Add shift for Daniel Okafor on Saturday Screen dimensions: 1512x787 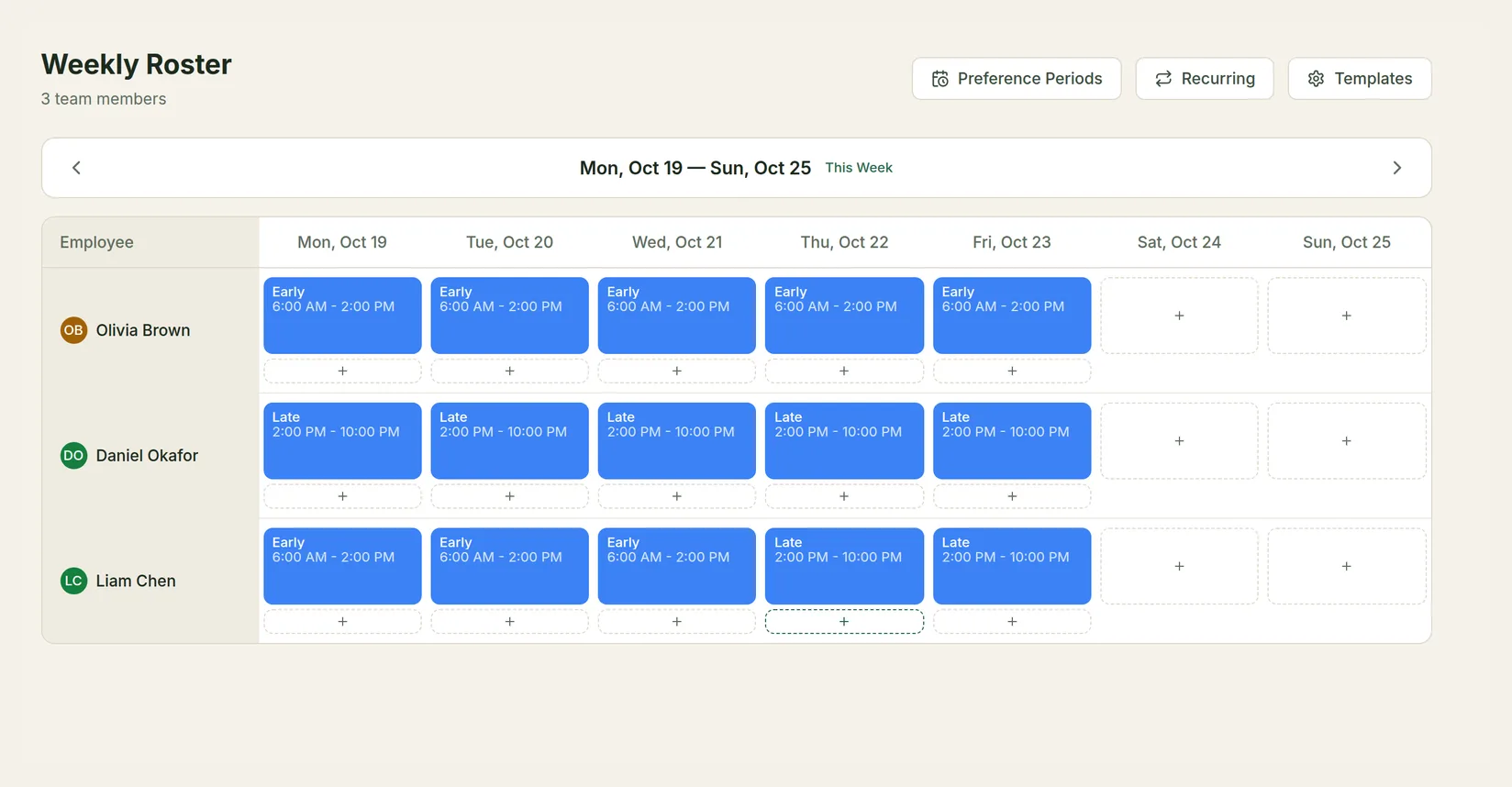click(1179, 441)
